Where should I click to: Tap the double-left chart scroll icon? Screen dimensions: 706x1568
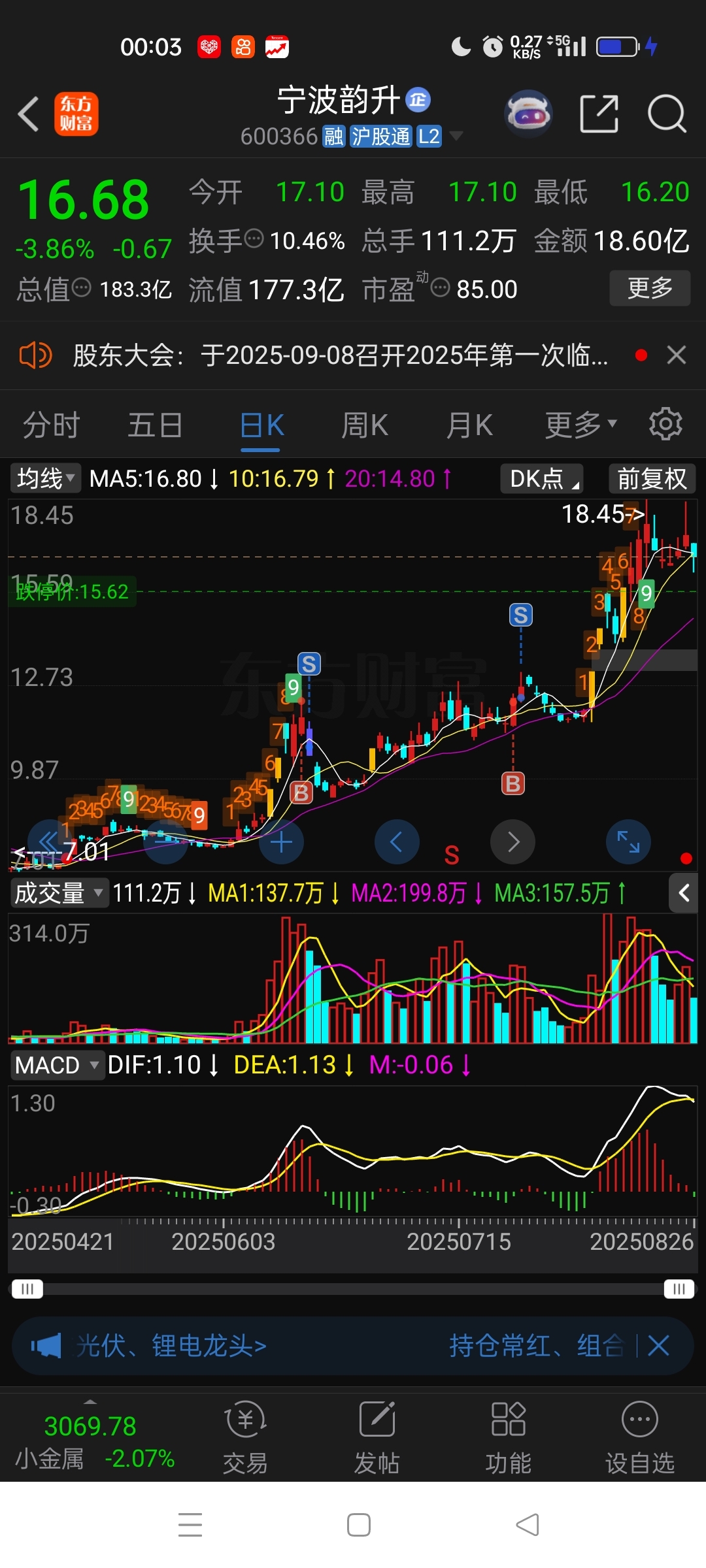click(x=50, y=841)
